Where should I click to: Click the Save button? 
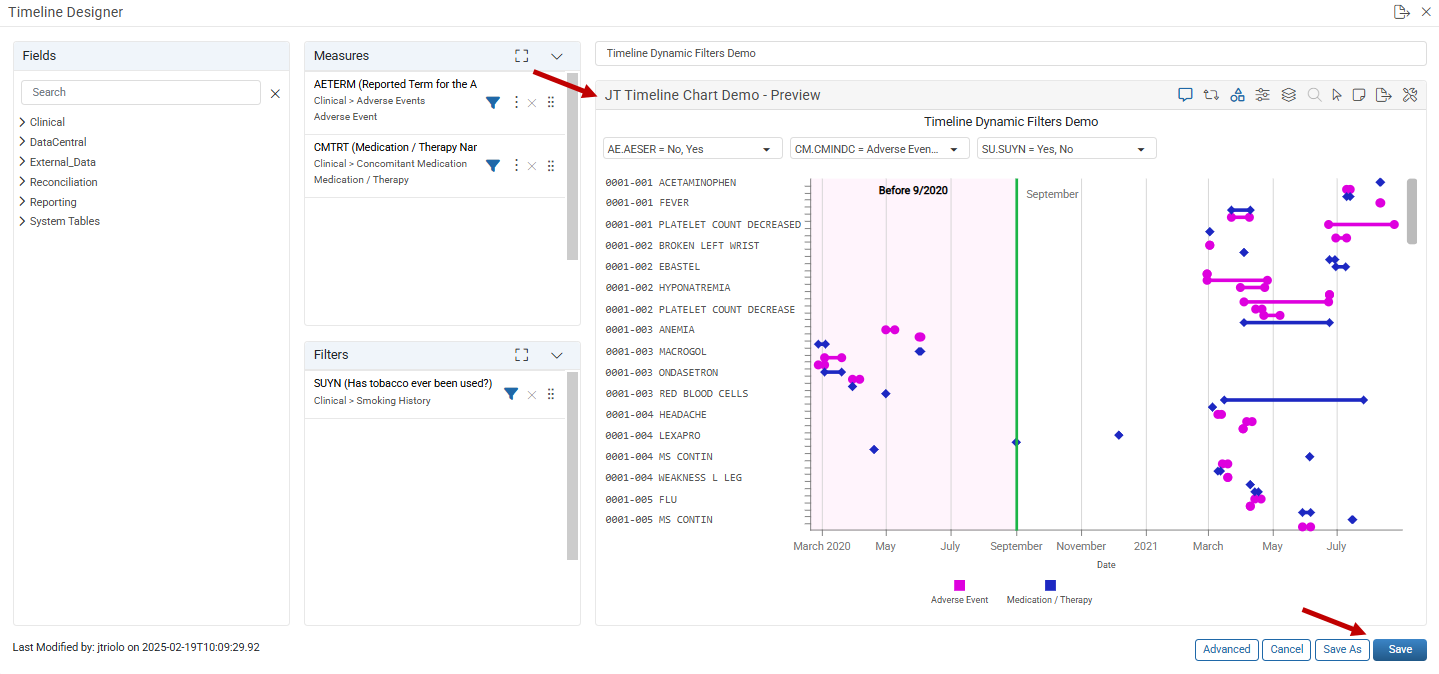[x=1400, y=650]
